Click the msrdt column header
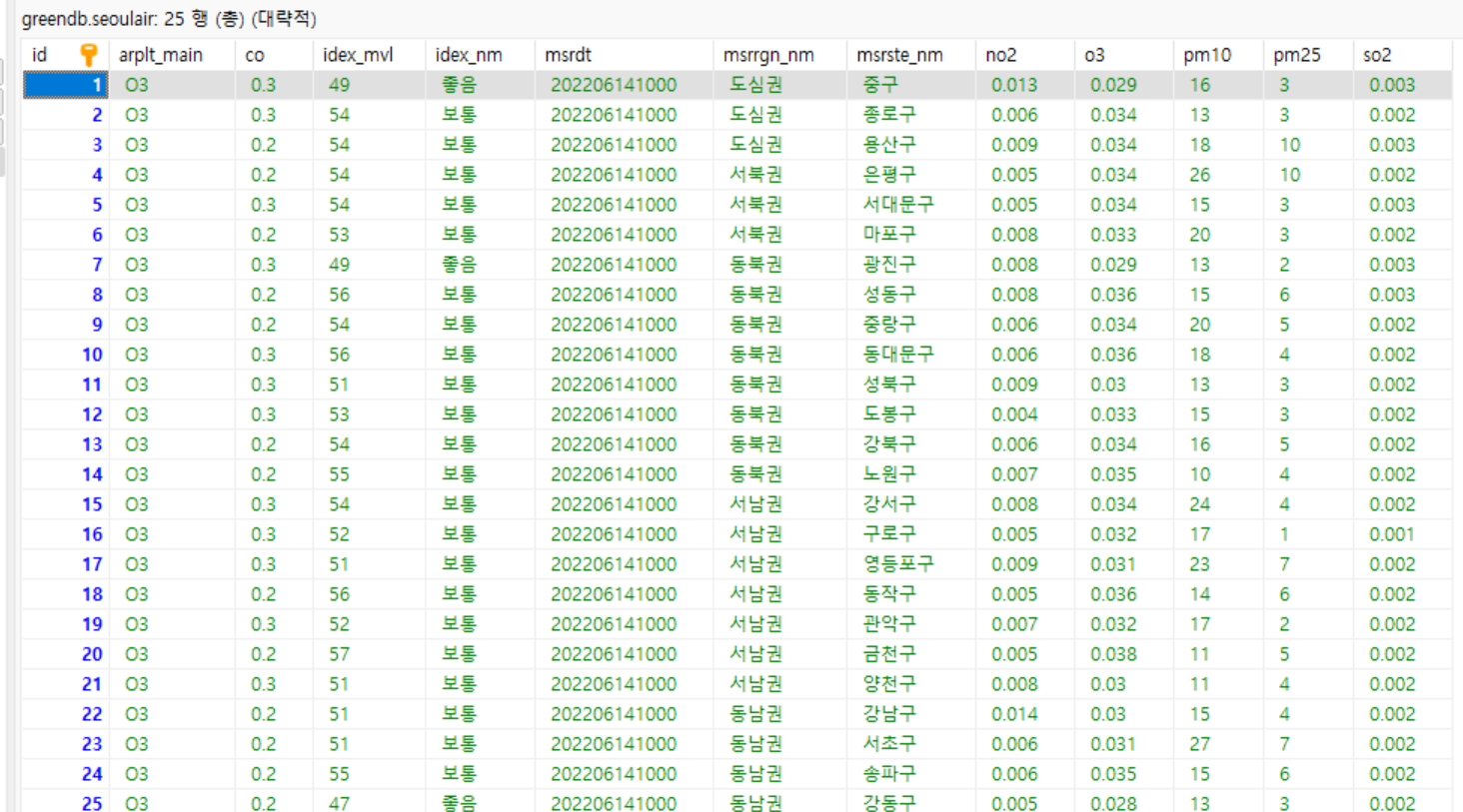Screen dimensions: 1463x812 pos(567,55)
